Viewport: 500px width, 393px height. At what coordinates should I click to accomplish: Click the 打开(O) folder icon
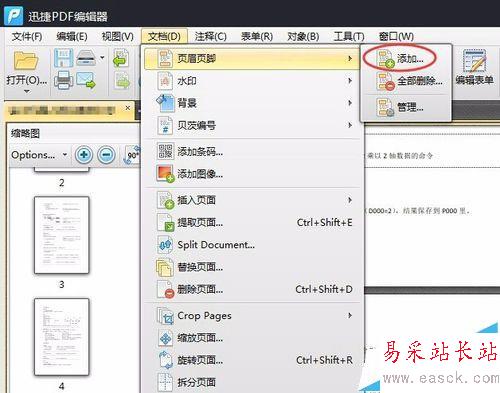click(x=26, y=61)
